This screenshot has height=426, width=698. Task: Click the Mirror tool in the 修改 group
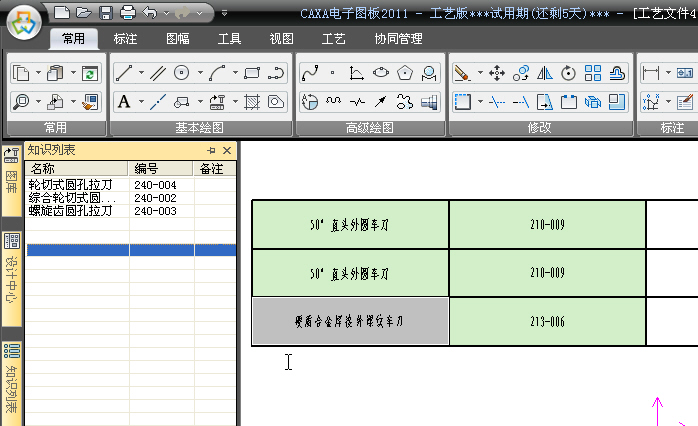pyautogui.click(x=545, y=73)
